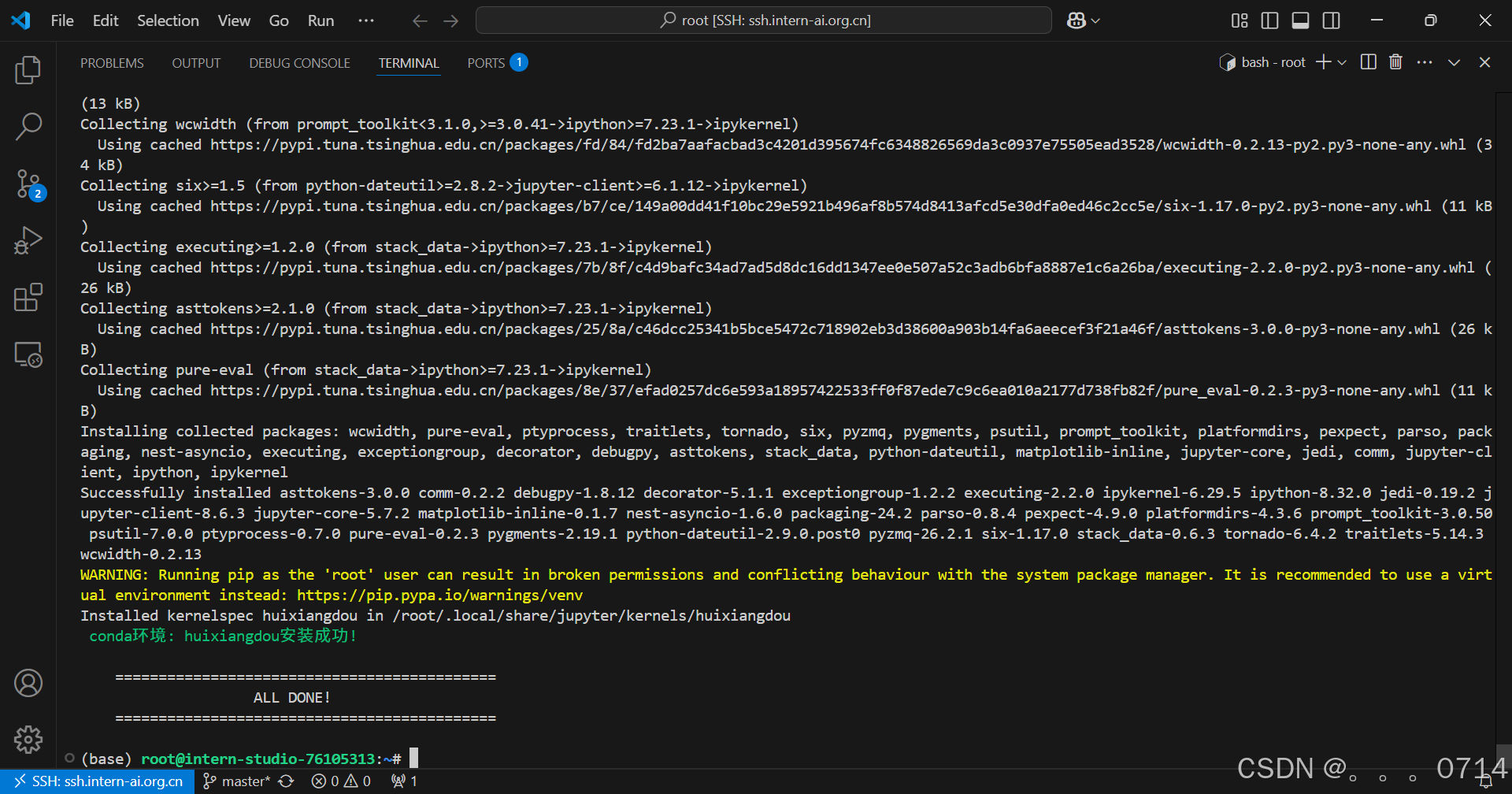Click the VS Code logo icon
The image size is (1512, 794).
pyautogui.click(x=21, y=20)
